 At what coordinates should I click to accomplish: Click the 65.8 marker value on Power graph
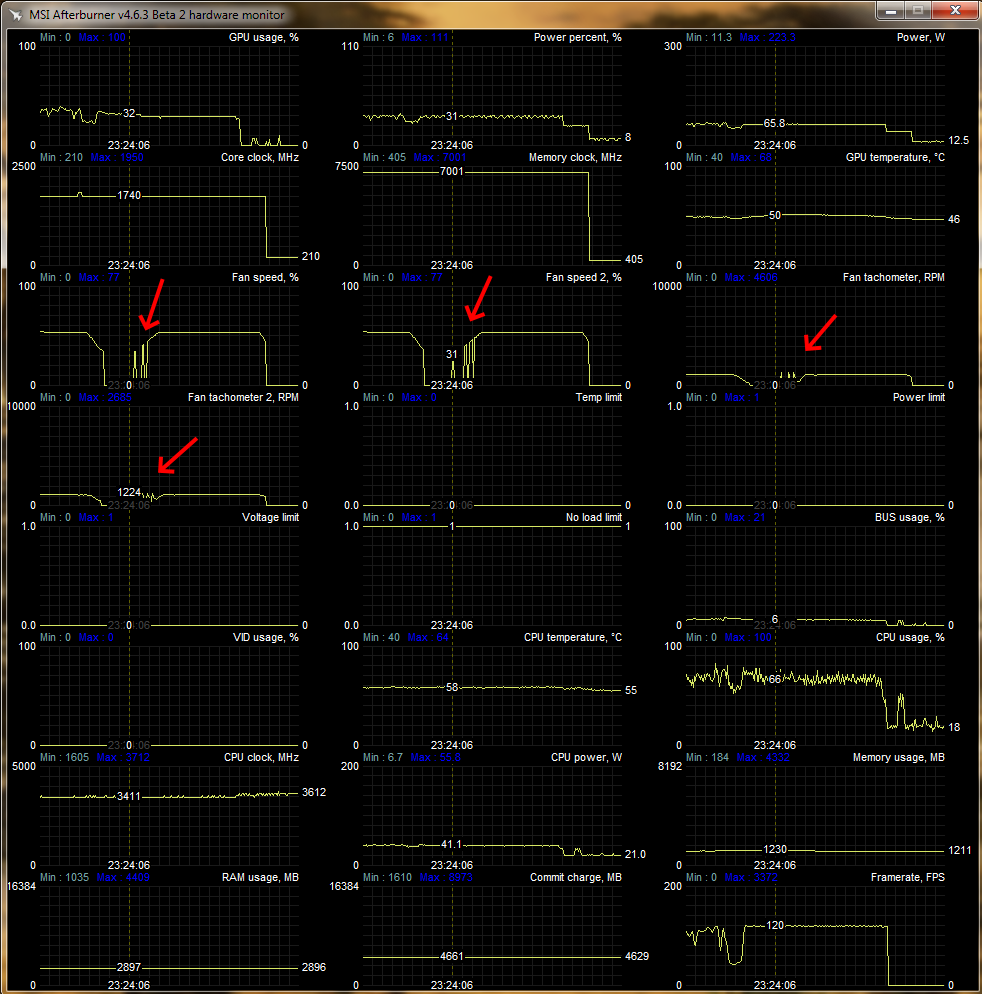[774, 123]
